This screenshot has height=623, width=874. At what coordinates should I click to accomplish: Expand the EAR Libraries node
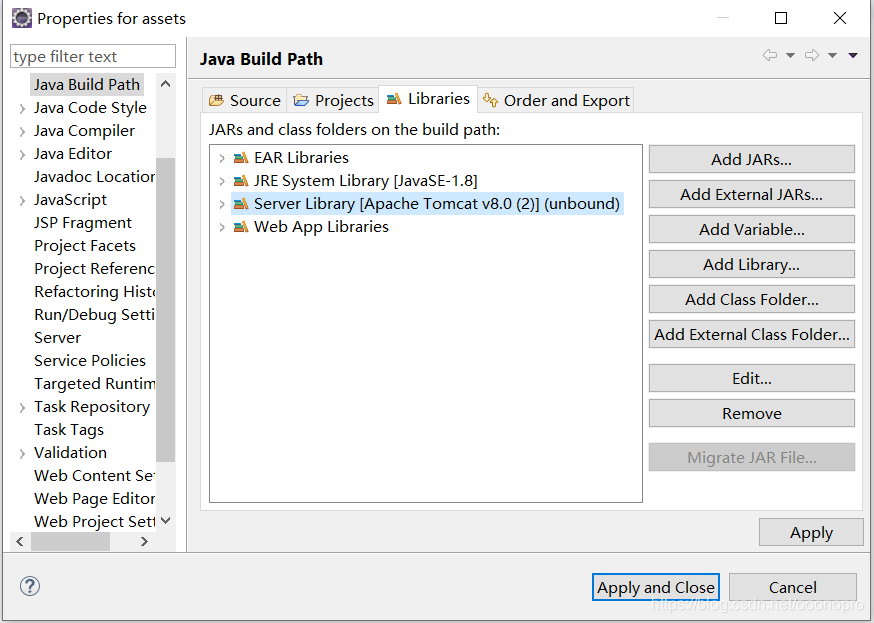click(222, 158)
